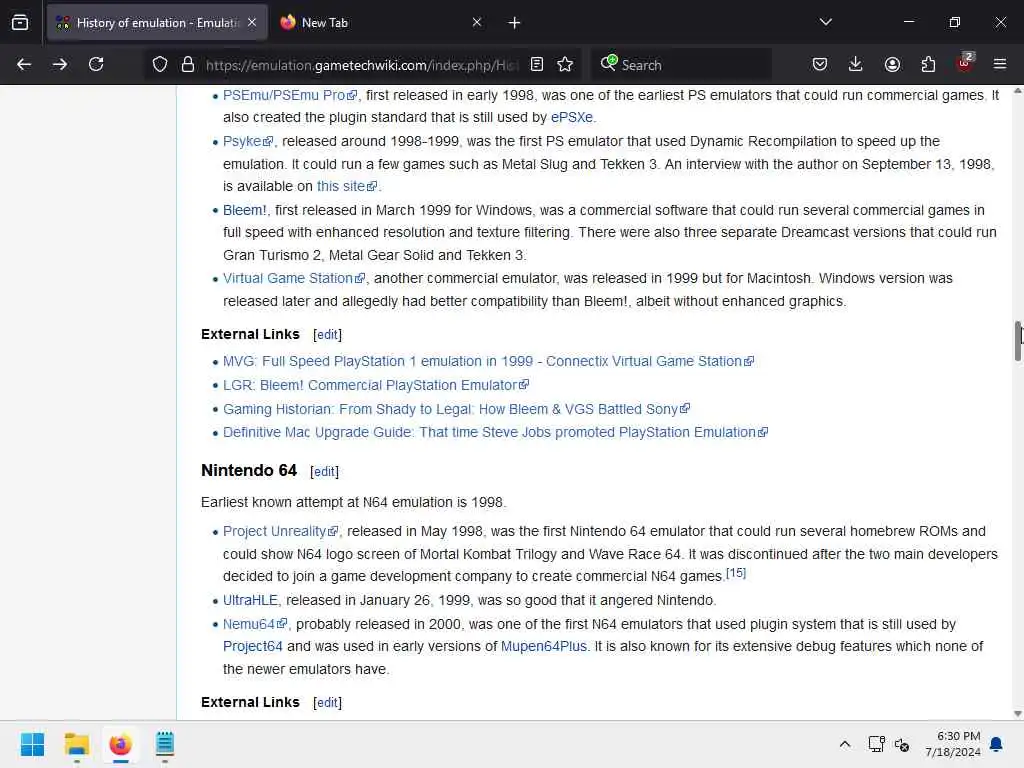Focus the Search box
The height and width of the screenshot is (768, 1024).
coord(682,65)
